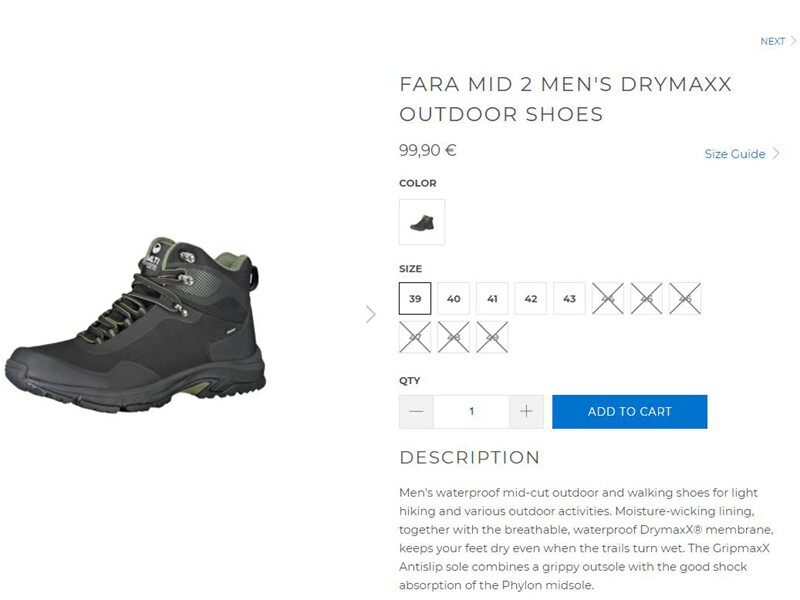Click the quantity input field
800x600 pixels.
[x=471, y=412]
